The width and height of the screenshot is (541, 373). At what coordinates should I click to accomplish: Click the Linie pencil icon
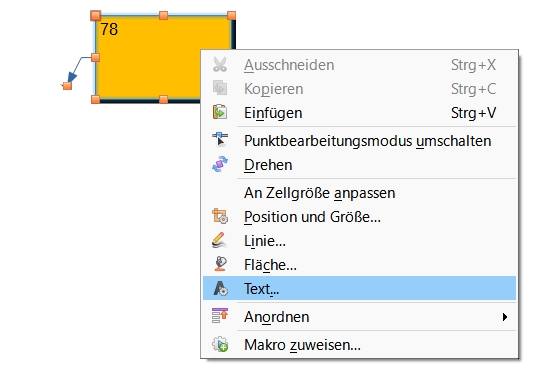[x=219, y=241]
